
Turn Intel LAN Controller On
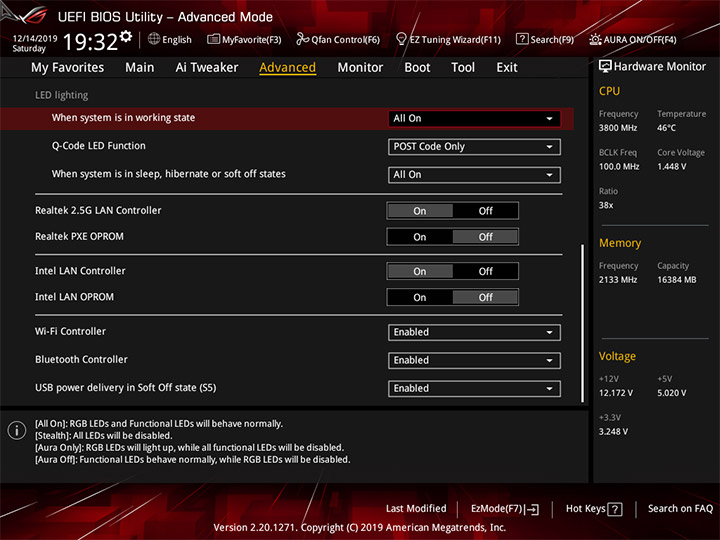click(x=420, y=271)
